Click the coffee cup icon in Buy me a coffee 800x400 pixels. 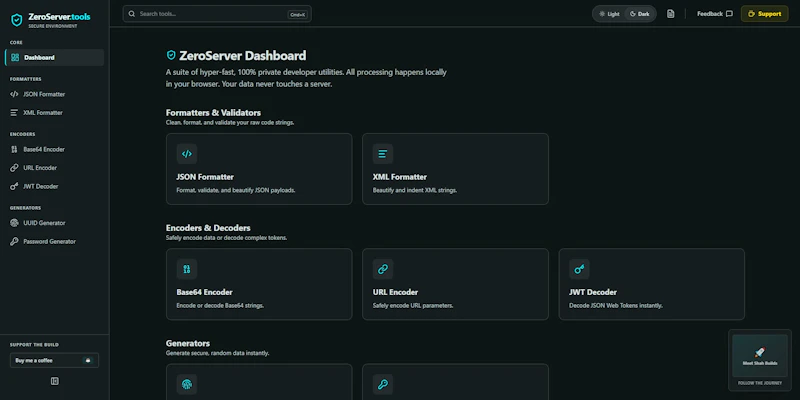89,360
